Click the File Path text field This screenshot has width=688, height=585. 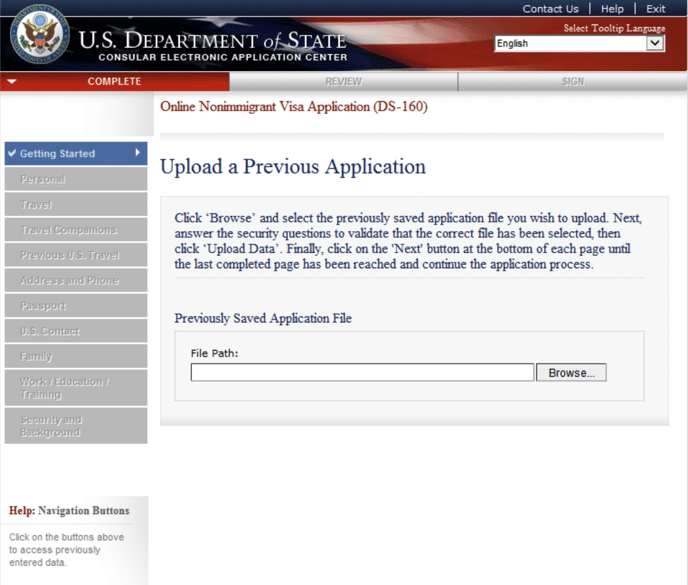(362, 373)
